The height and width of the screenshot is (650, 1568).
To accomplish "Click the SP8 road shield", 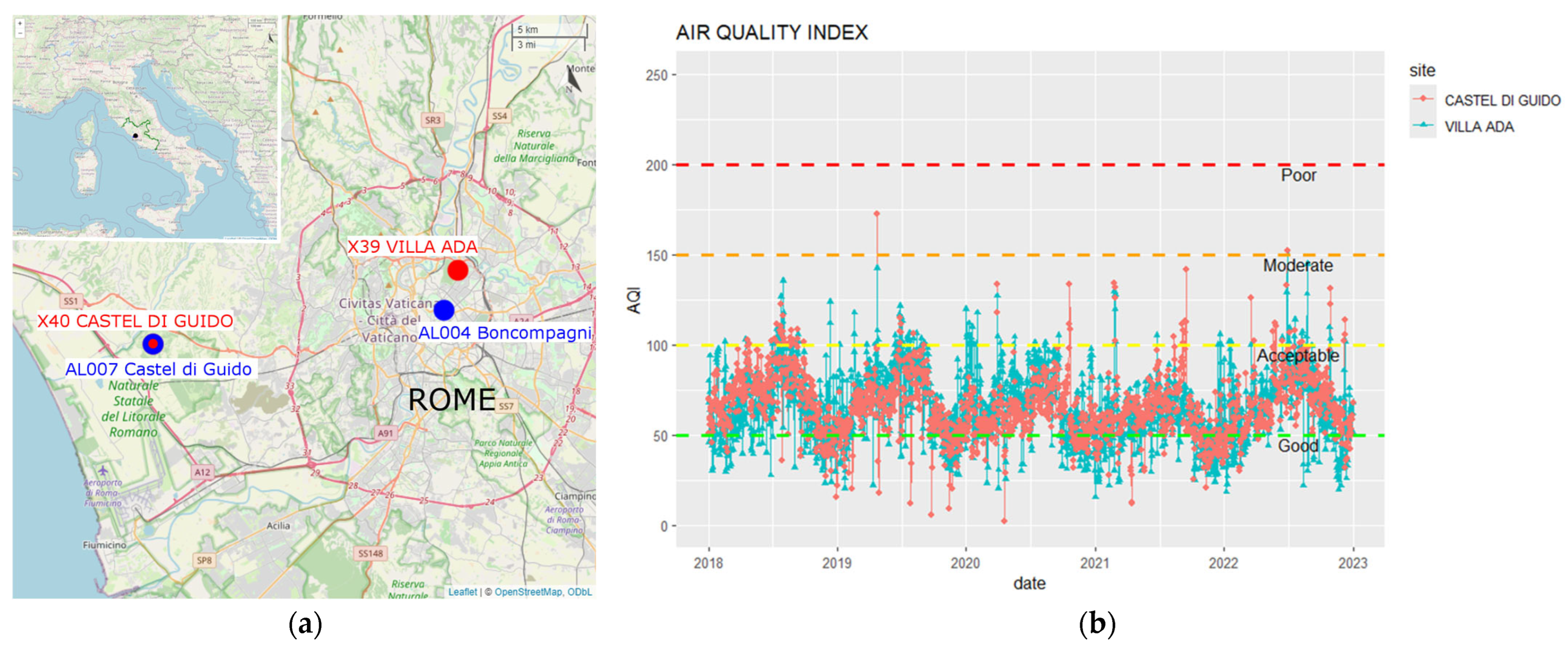I will click(x=205, y=560).
